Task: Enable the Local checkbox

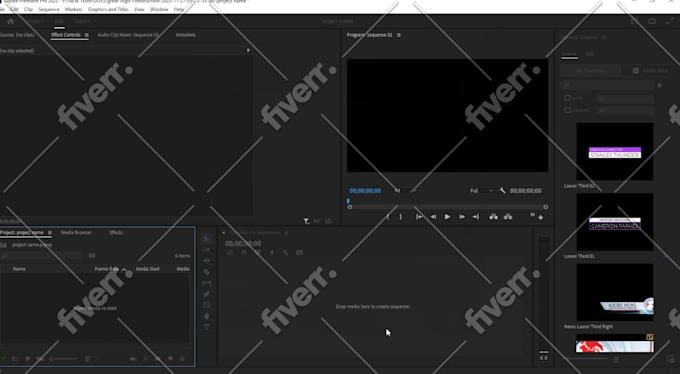Action: coord(567,98)
